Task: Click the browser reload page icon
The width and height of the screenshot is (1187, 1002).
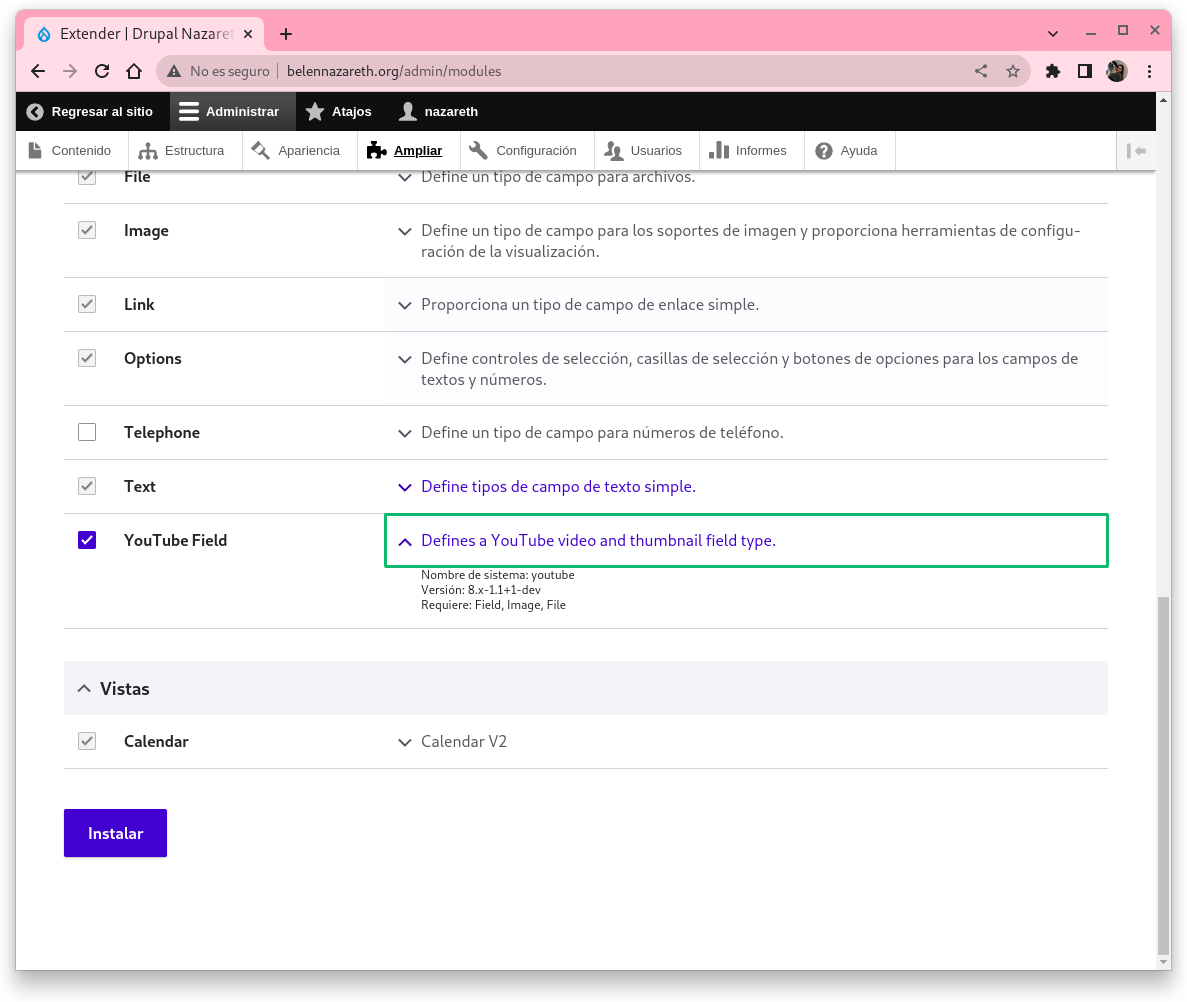Action: (x=101, y=71)
